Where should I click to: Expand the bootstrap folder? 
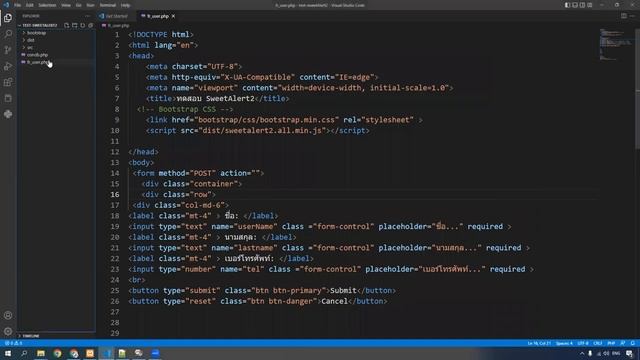coord(36,33)
